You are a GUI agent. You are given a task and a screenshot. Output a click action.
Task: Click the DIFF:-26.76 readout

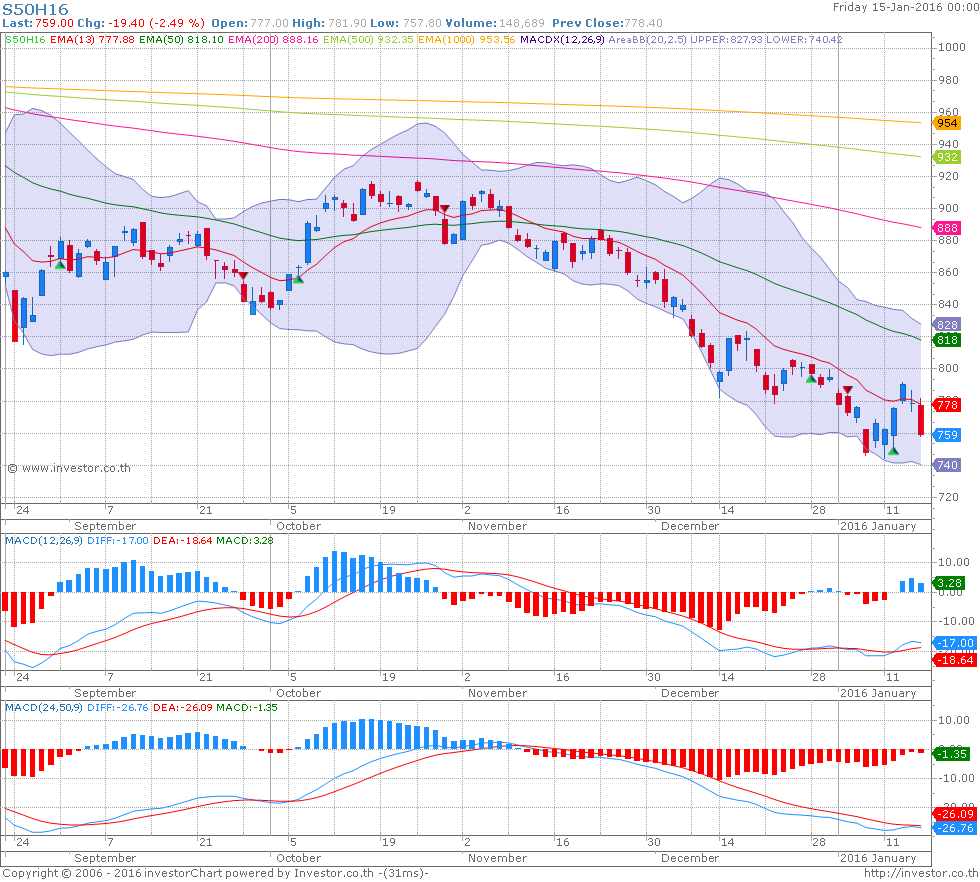click(118, 708)
